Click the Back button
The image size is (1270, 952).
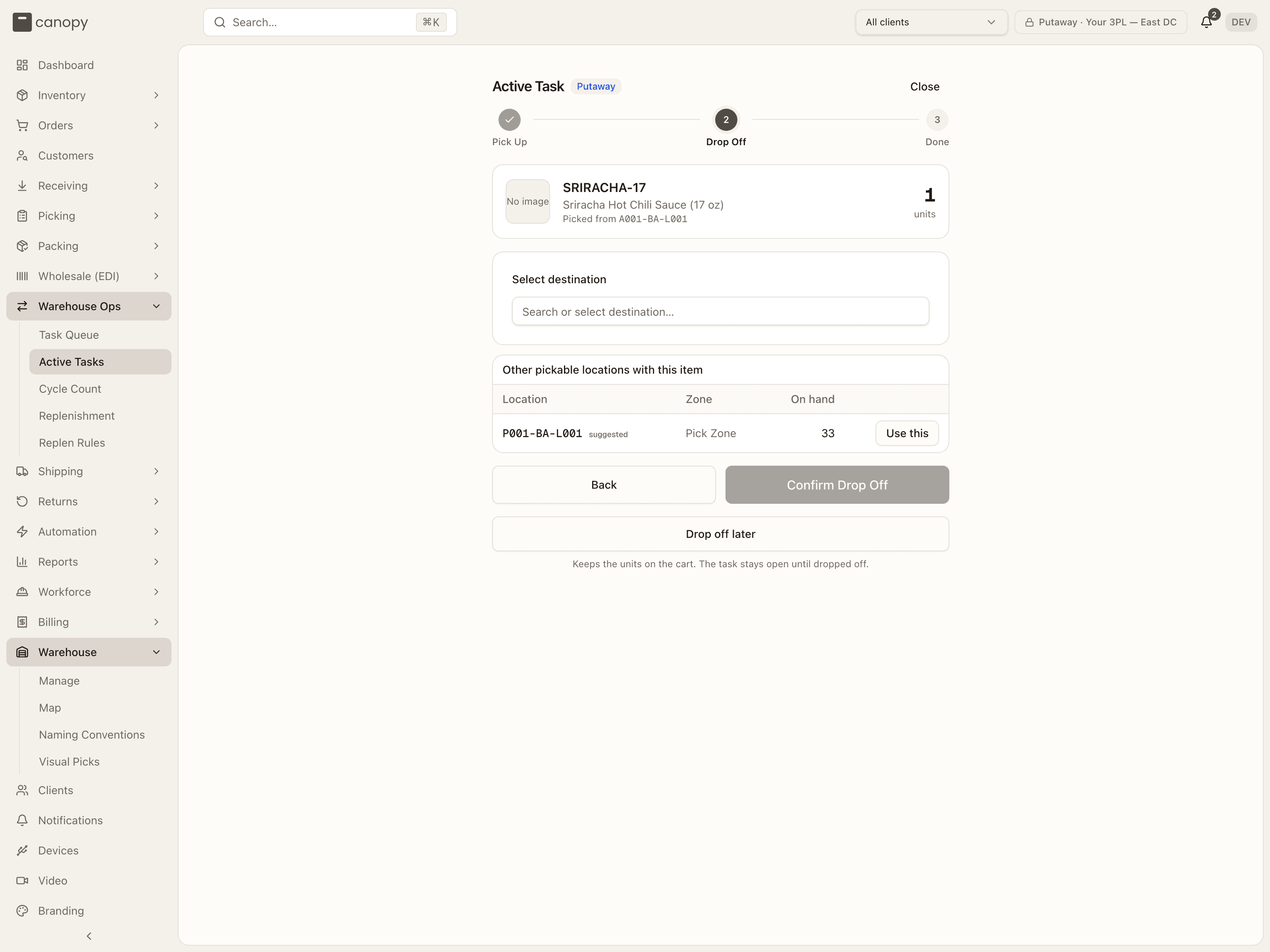point(603,485)
